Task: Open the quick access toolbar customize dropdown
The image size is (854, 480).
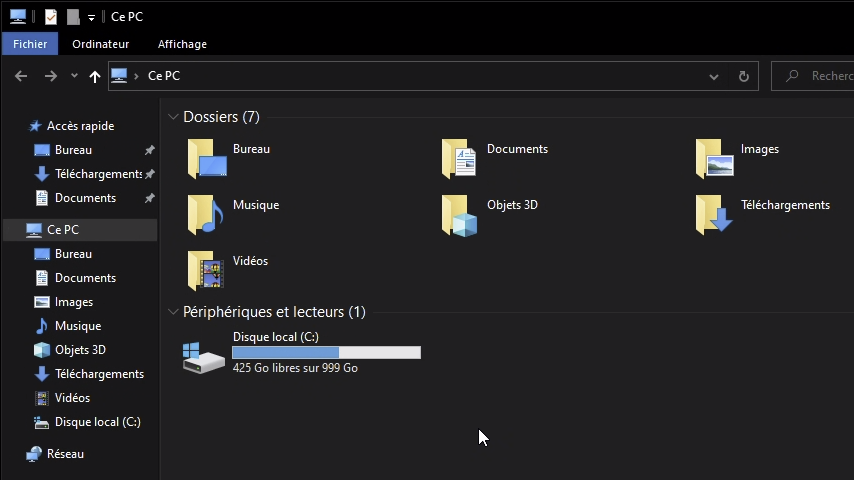Action: 92,18
